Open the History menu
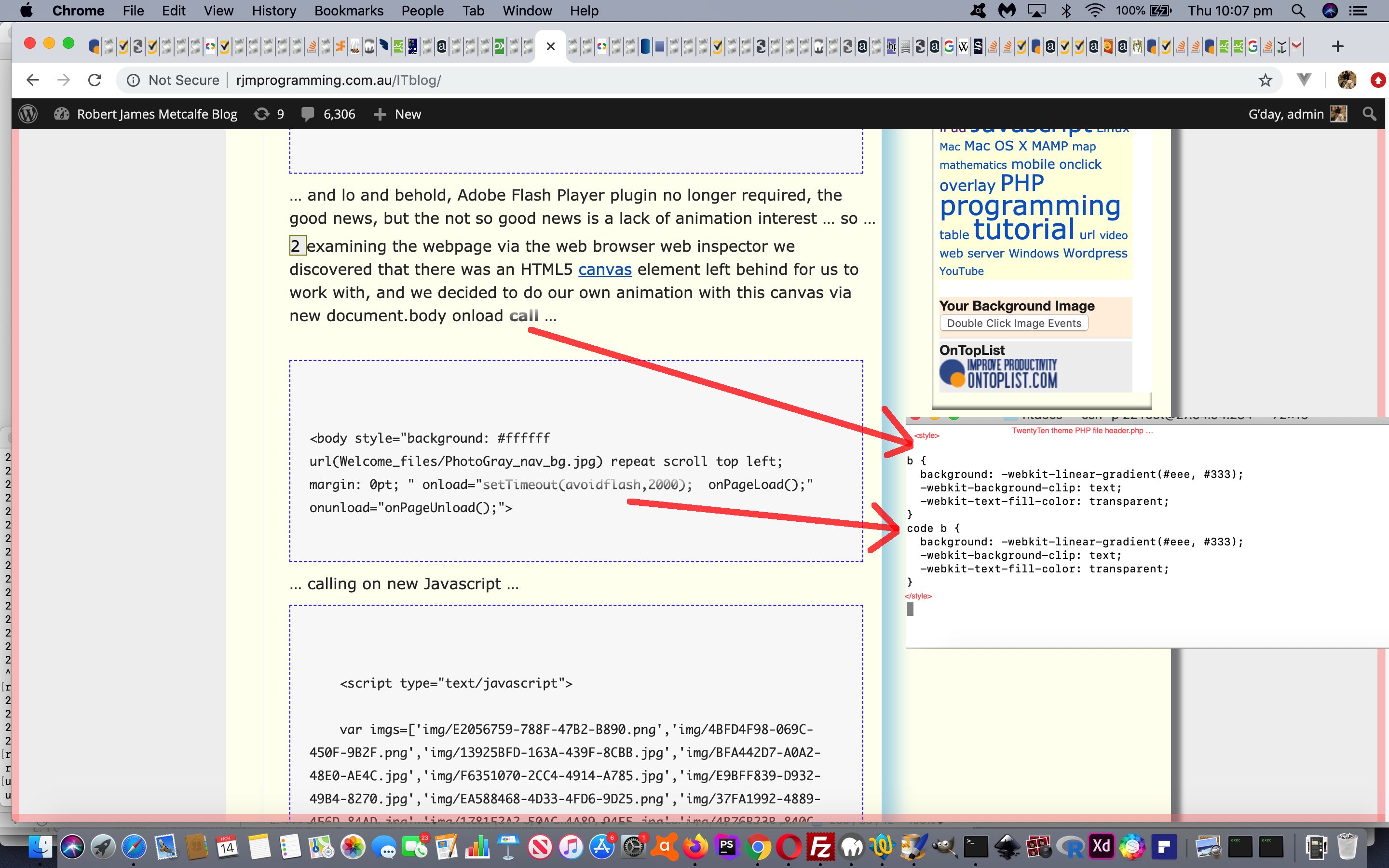 coord(274,11)
